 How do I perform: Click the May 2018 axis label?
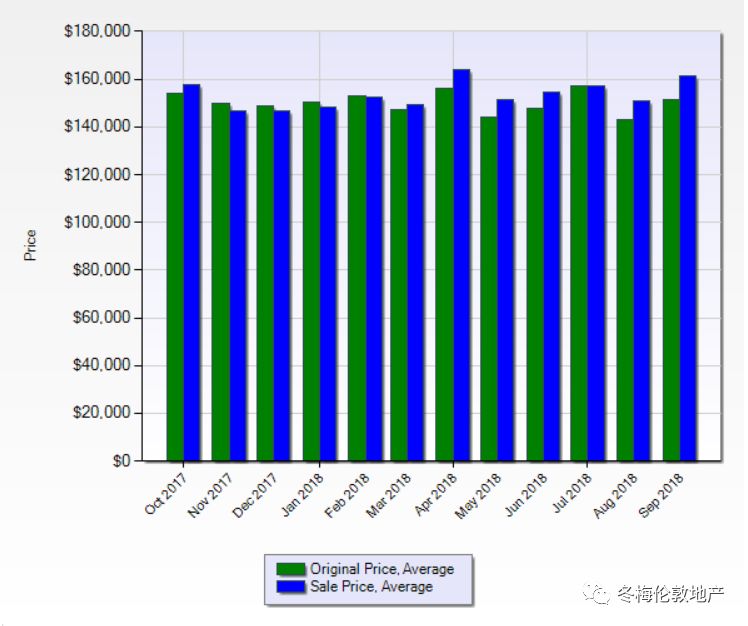pos(478,496)
